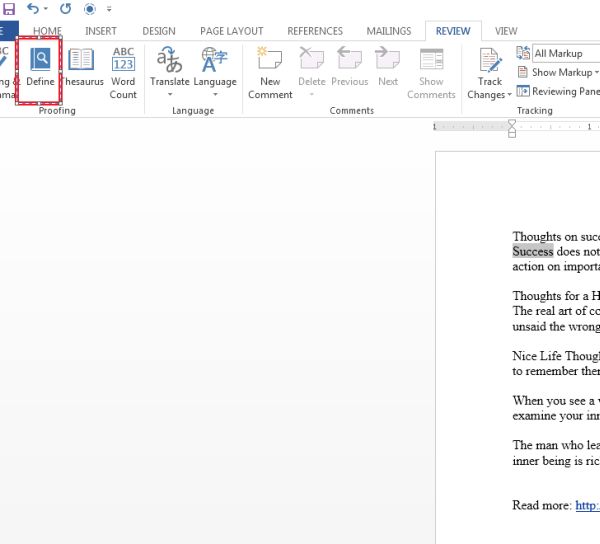Switch to the VIEW tab

pyautogui.click(x=506, y=31)
